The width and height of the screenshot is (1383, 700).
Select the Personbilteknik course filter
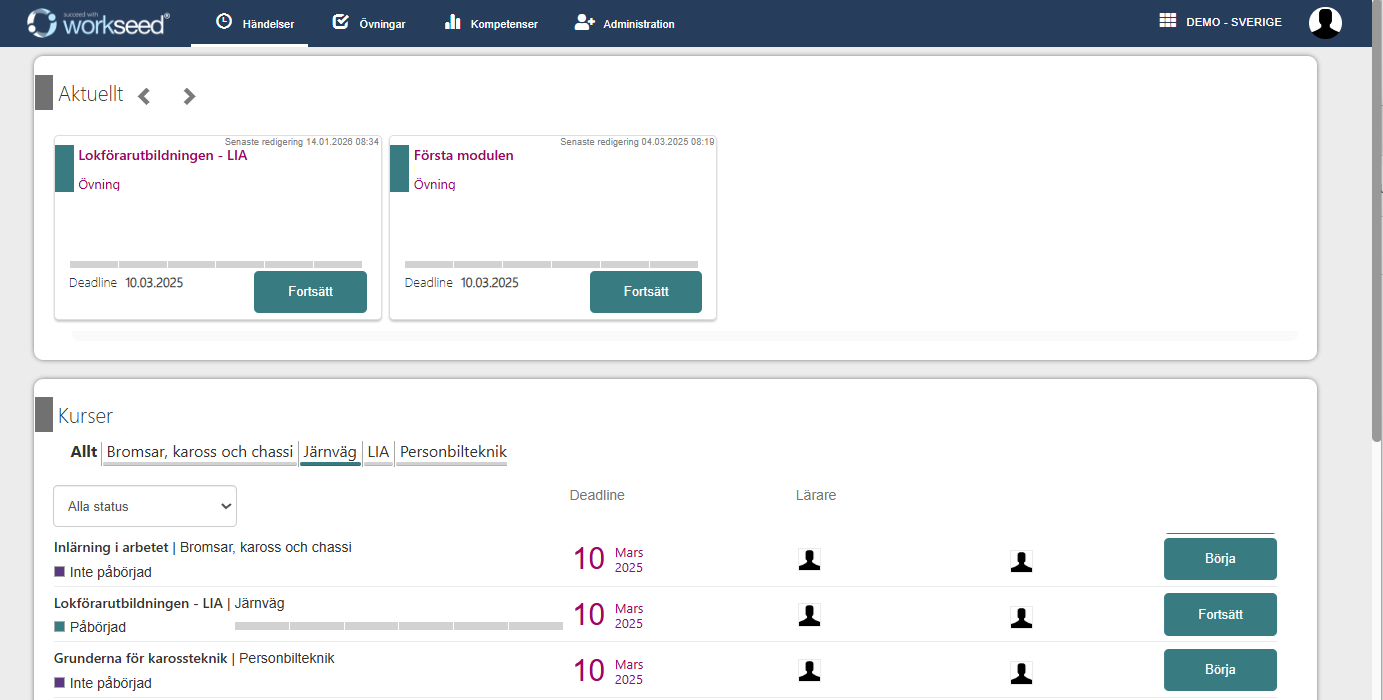[453, 452]
